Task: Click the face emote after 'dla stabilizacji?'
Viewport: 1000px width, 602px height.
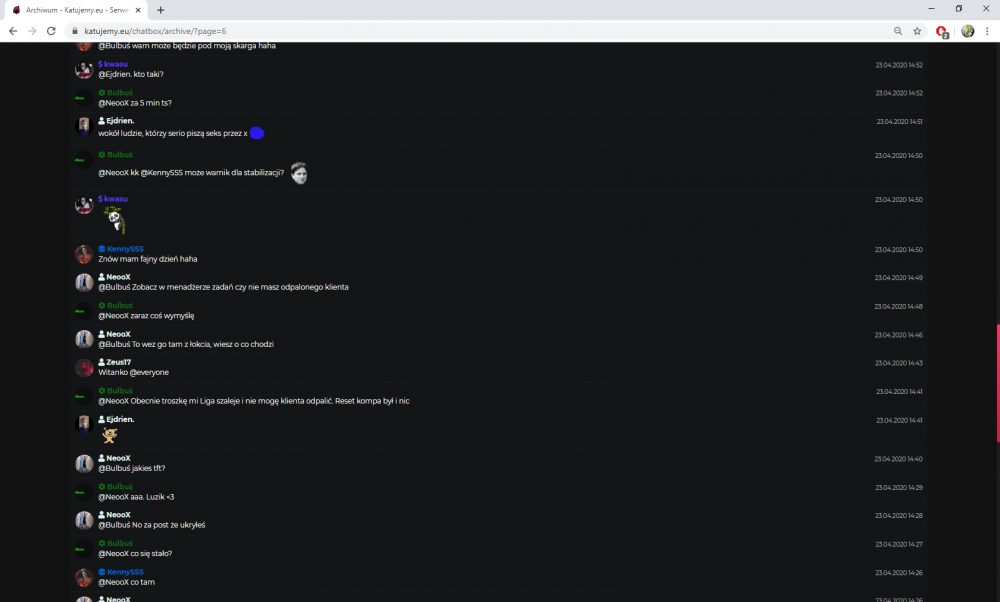Action: pyautogui.click(x=299, y=173)
